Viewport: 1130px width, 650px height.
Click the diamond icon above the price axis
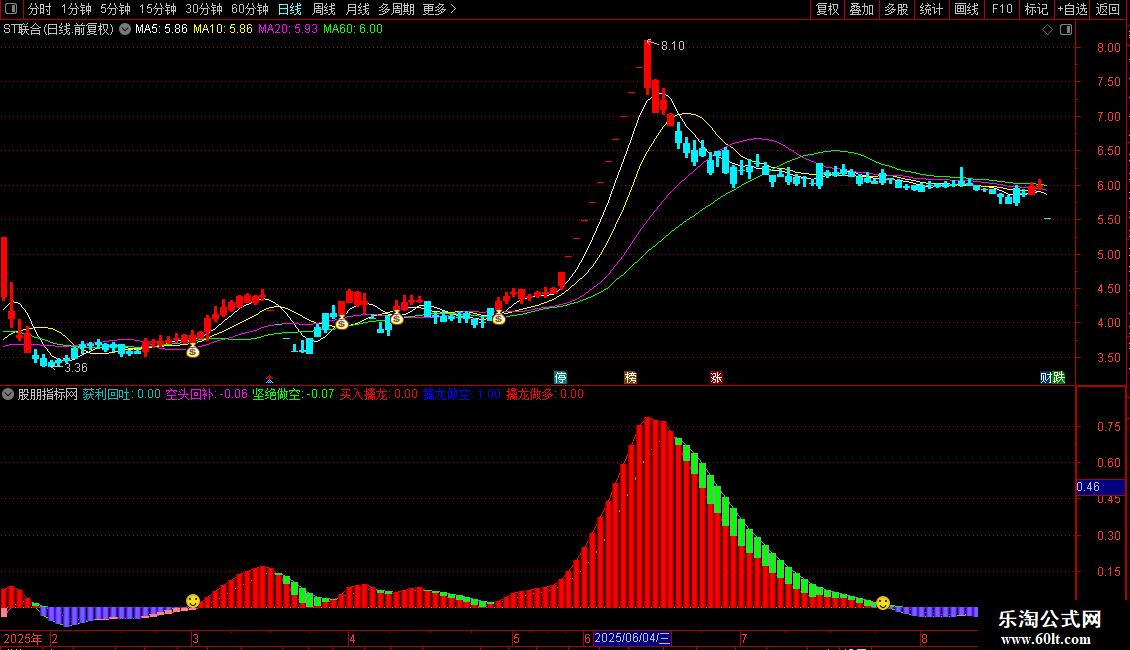coord(1048,30)
